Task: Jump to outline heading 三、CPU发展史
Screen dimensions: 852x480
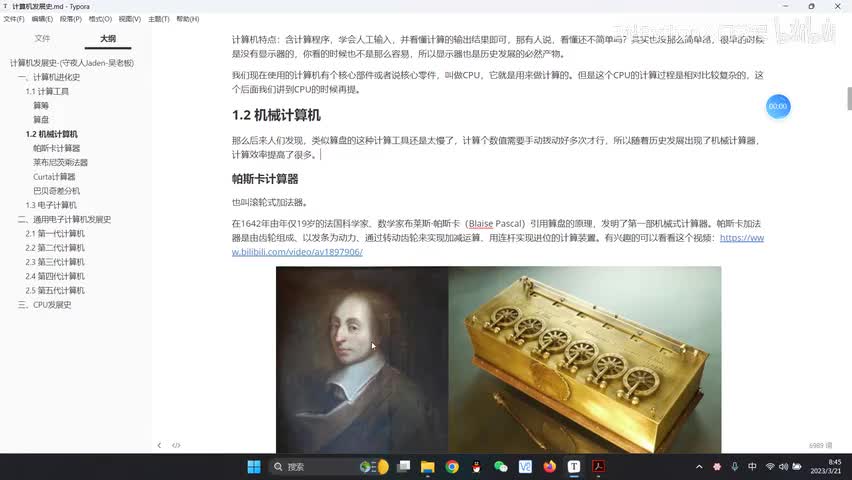Action: click(45, 305)
